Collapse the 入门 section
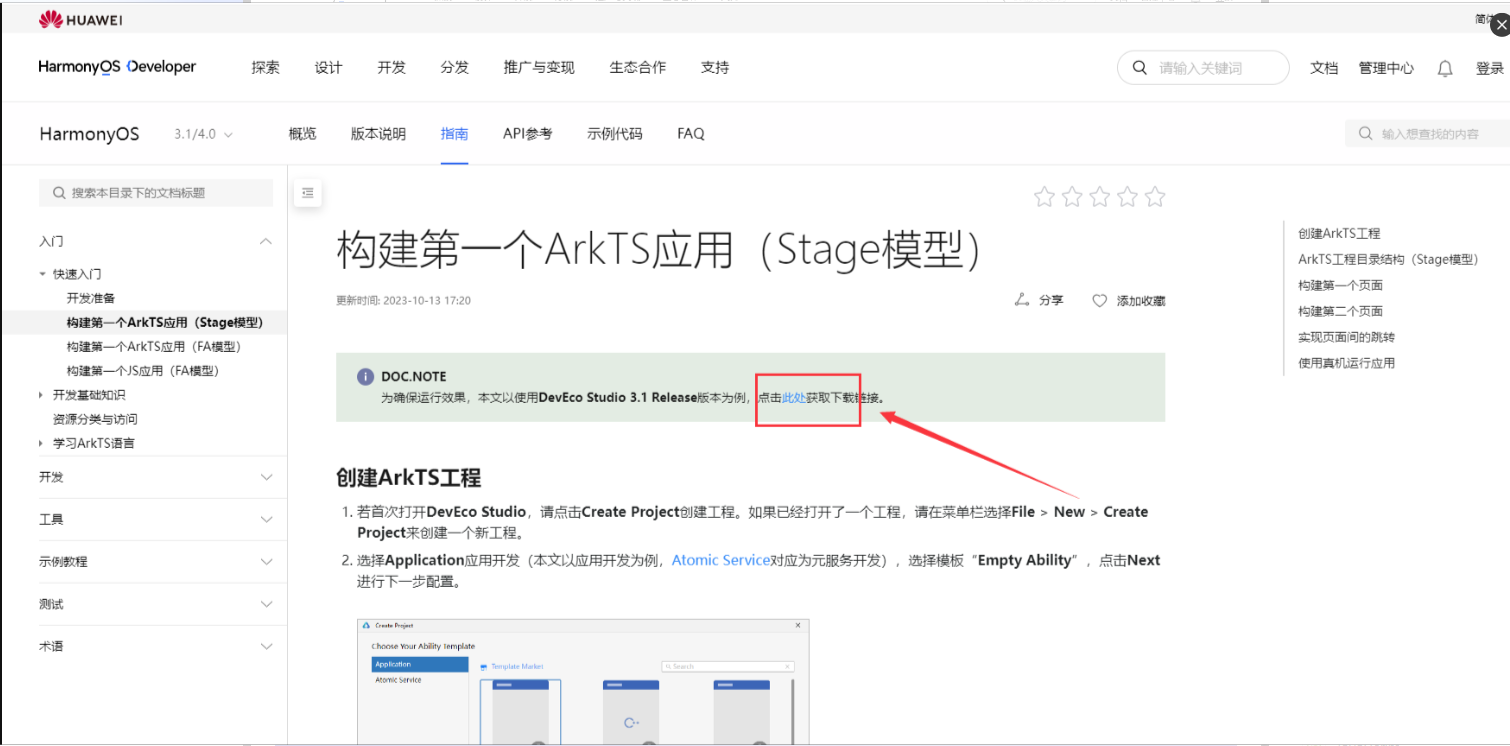 coord(266,241)
